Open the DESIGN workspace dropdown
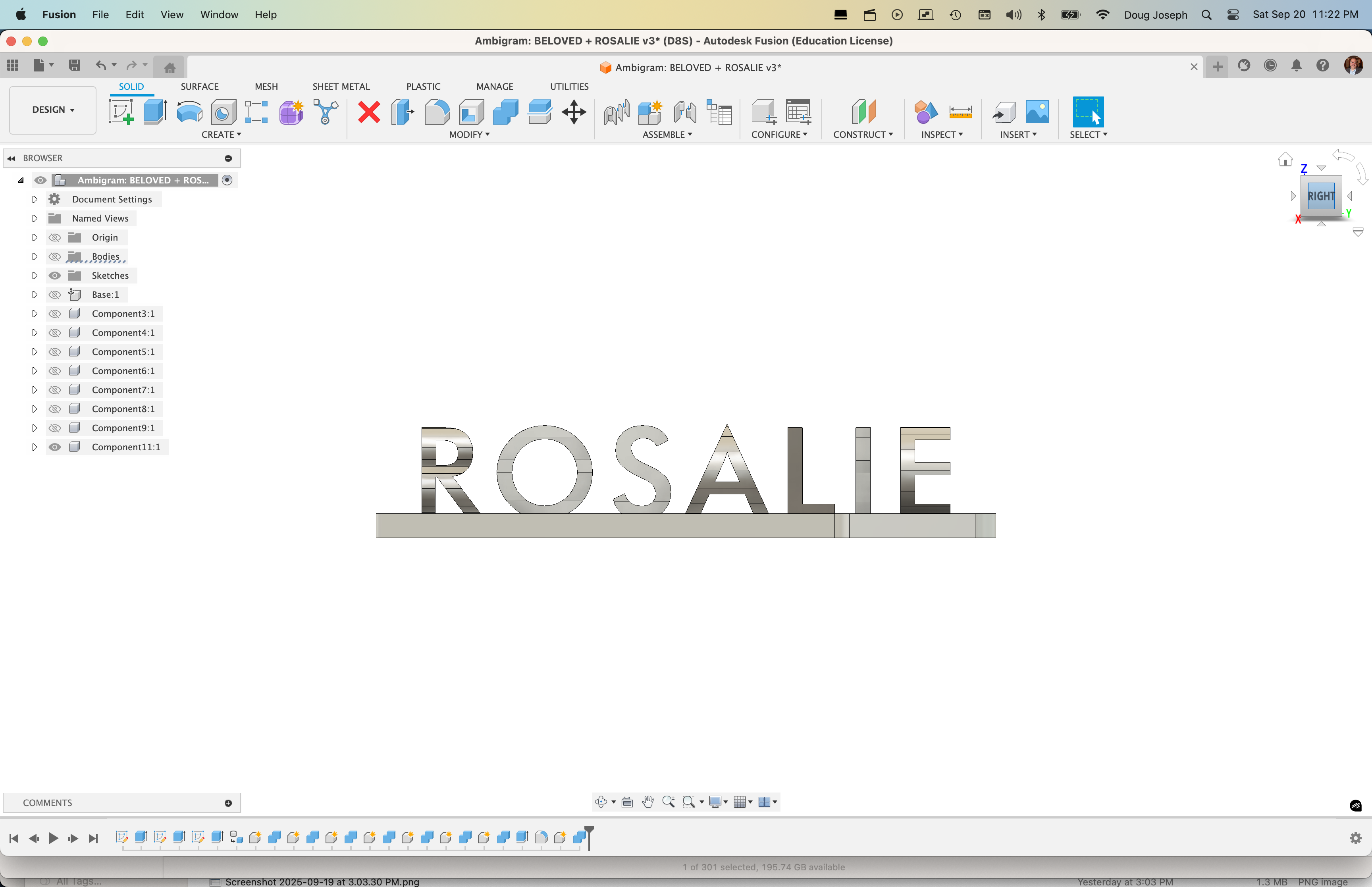Screen dimensions: 1372x887 53,110
